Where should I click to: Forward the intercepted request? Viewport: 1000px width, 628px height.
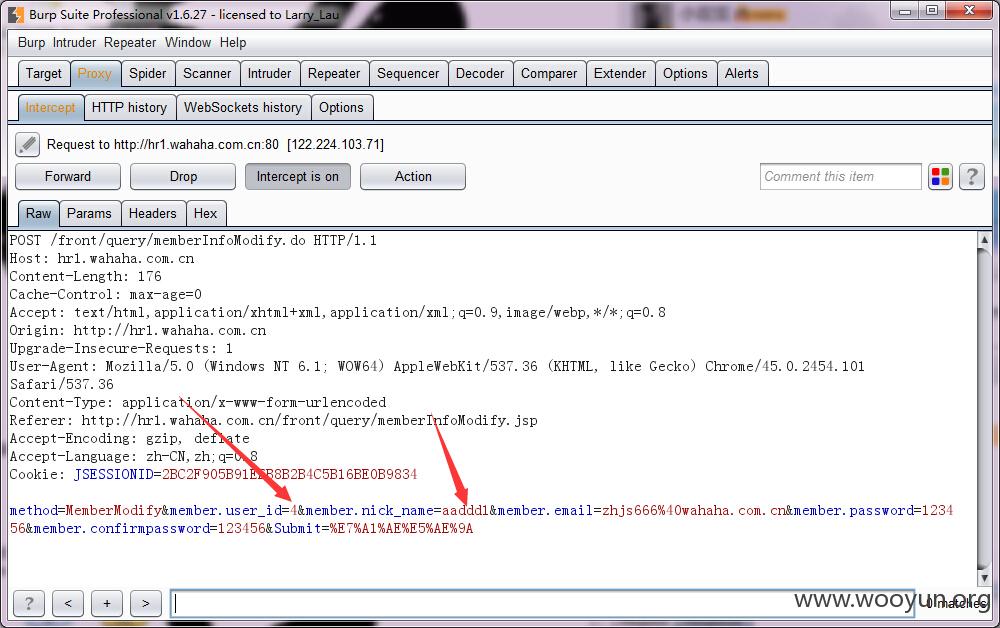pos(68,177)
